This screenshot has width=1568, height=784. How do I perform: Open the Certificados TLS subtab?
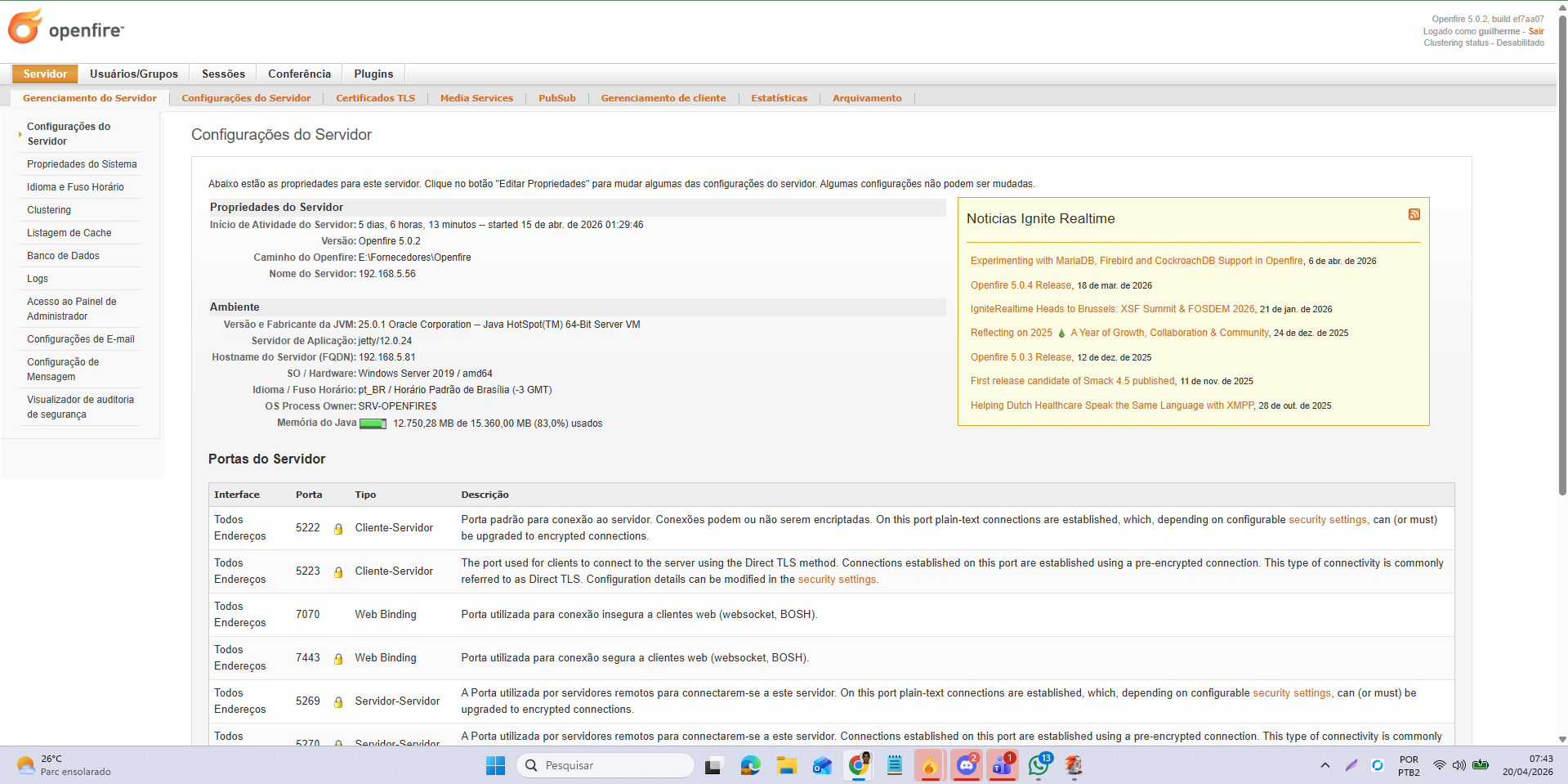tap(375, 98)
